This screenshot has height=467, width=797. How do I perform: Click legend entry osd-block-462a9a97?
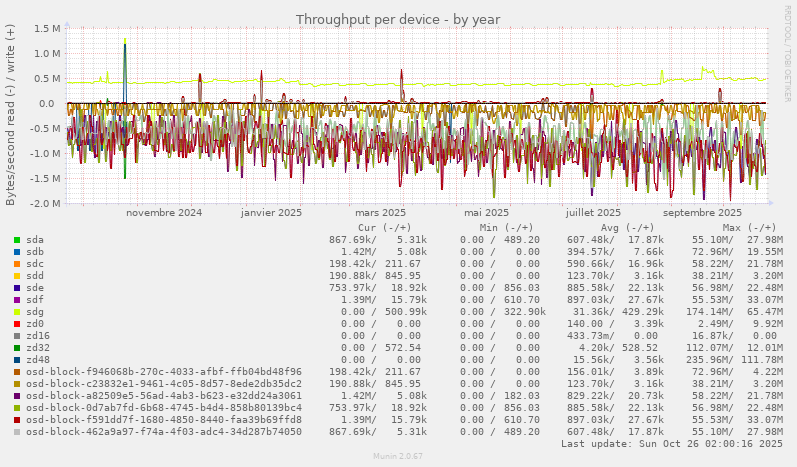(x=164, y=432)
